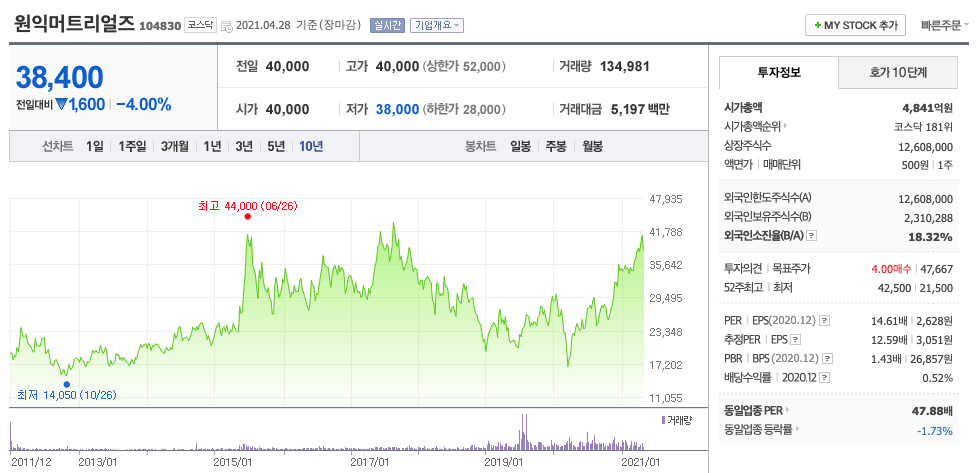Expand the 기업개요 dropdown
Viewport: 978px width, 473px height.
tap(437, 26)
